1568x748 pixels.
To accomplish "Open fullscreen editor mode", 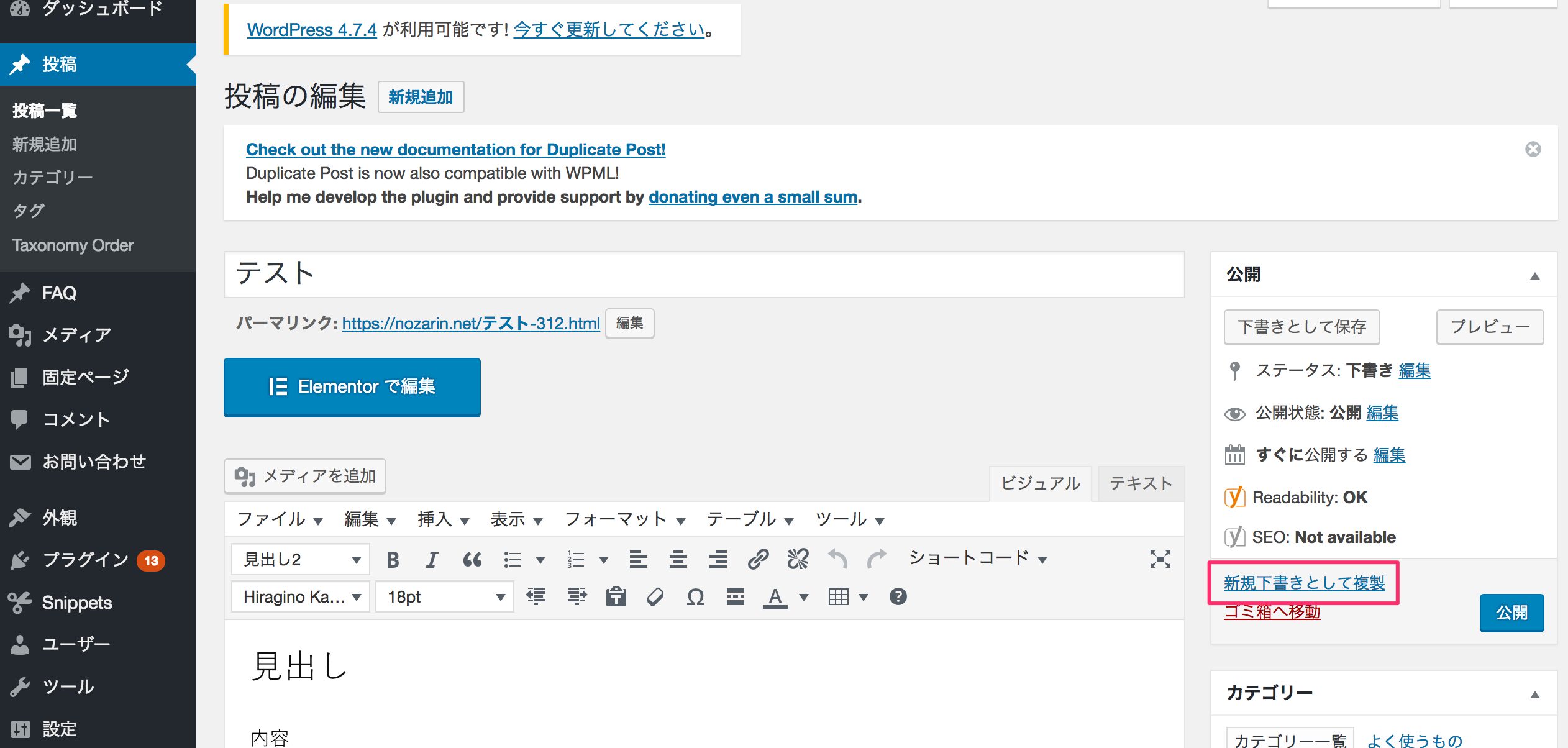I will pos(1160,559).
